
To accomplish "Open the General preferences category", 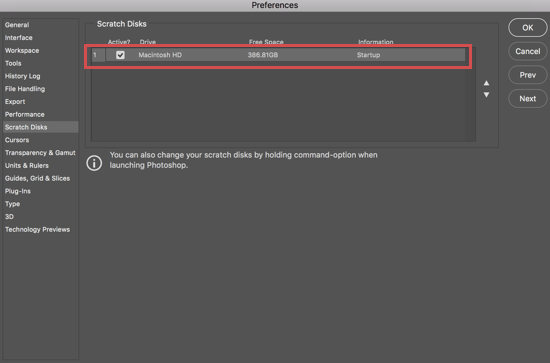I will pos(17,25).
